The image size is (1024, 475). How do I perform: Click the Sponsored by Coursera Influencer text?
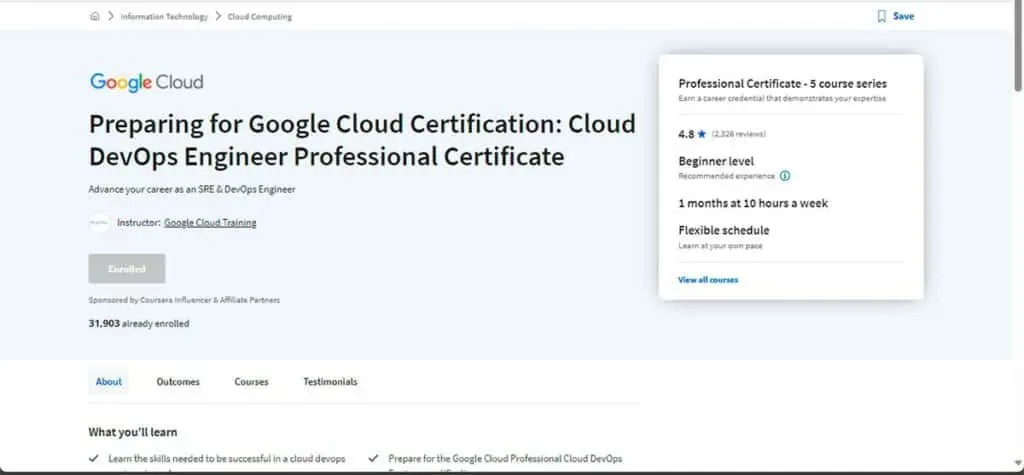(184, 301)
